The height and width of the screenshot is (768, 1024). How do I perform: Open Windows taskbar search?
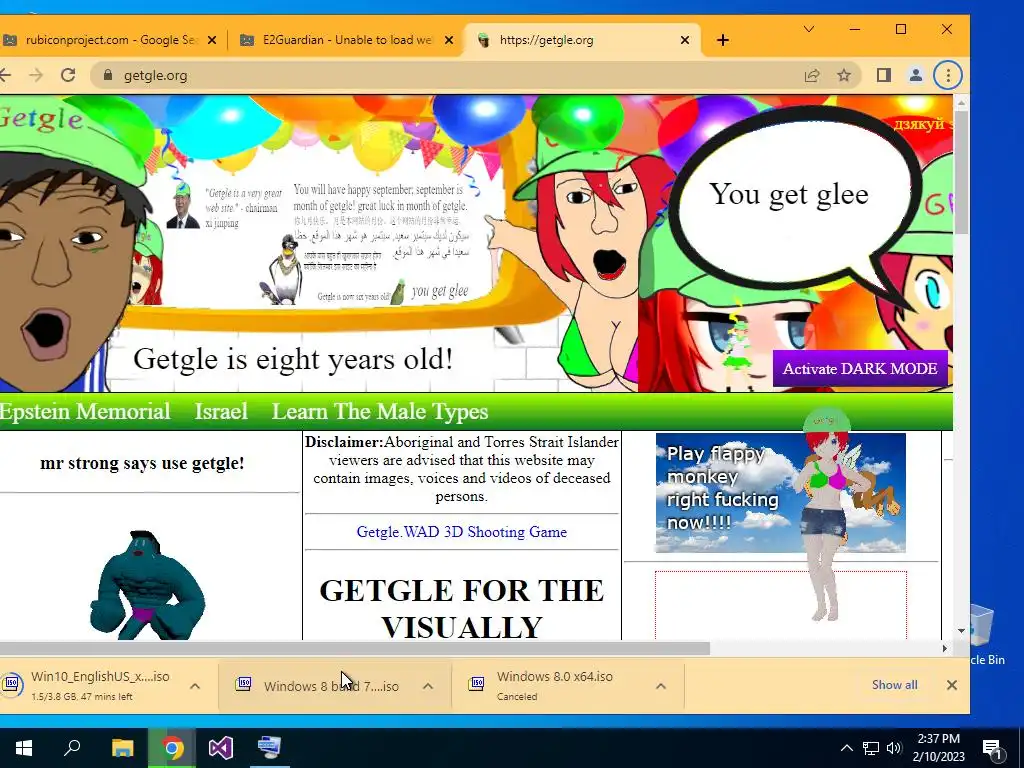pos(72,748)
